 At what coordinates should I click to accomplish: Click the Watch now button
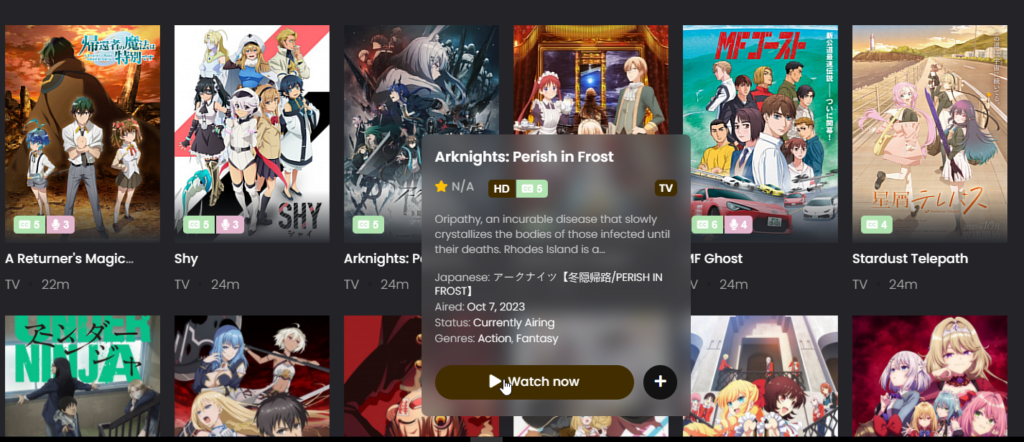click(534, 382)
